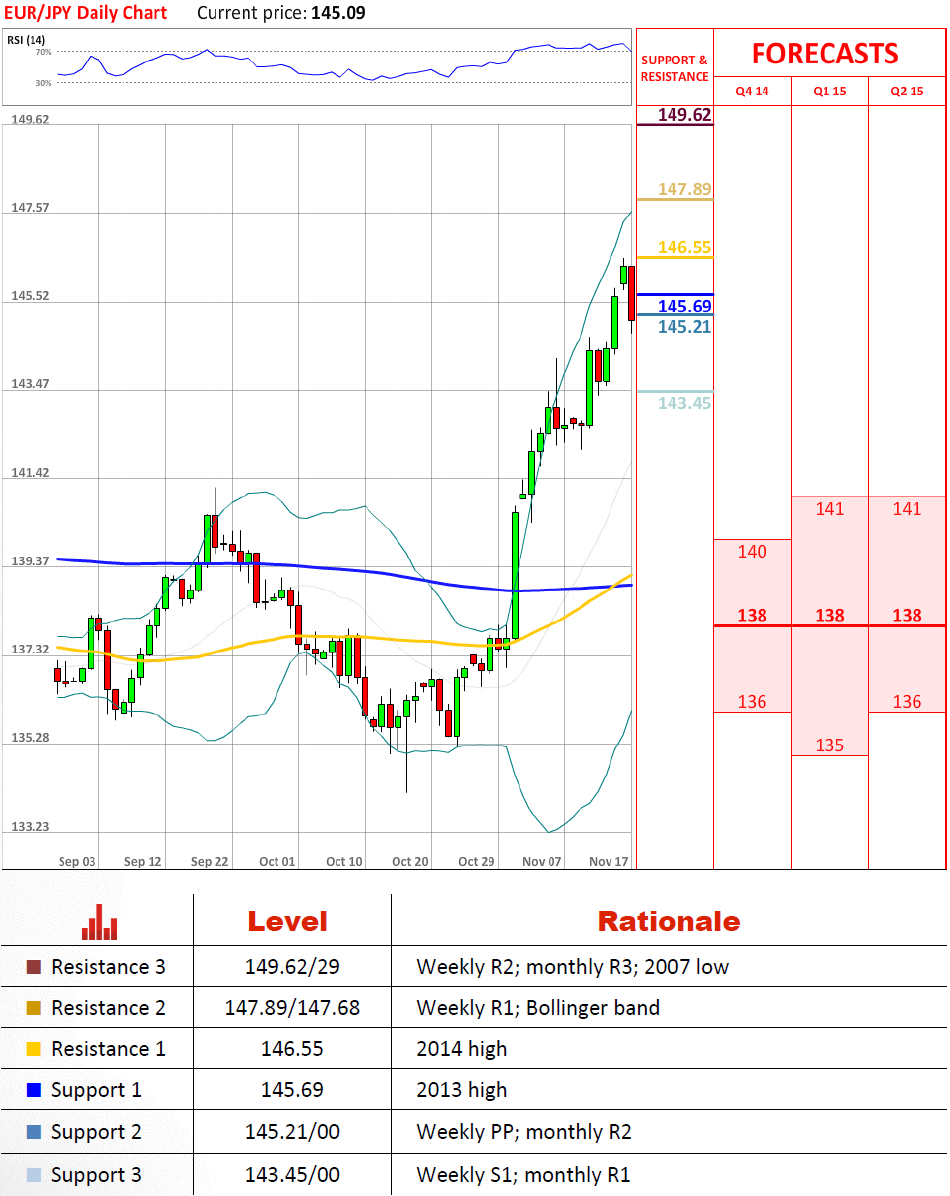Click the 143.45 support level label
Screen dimensions: 950x1196
684,403
